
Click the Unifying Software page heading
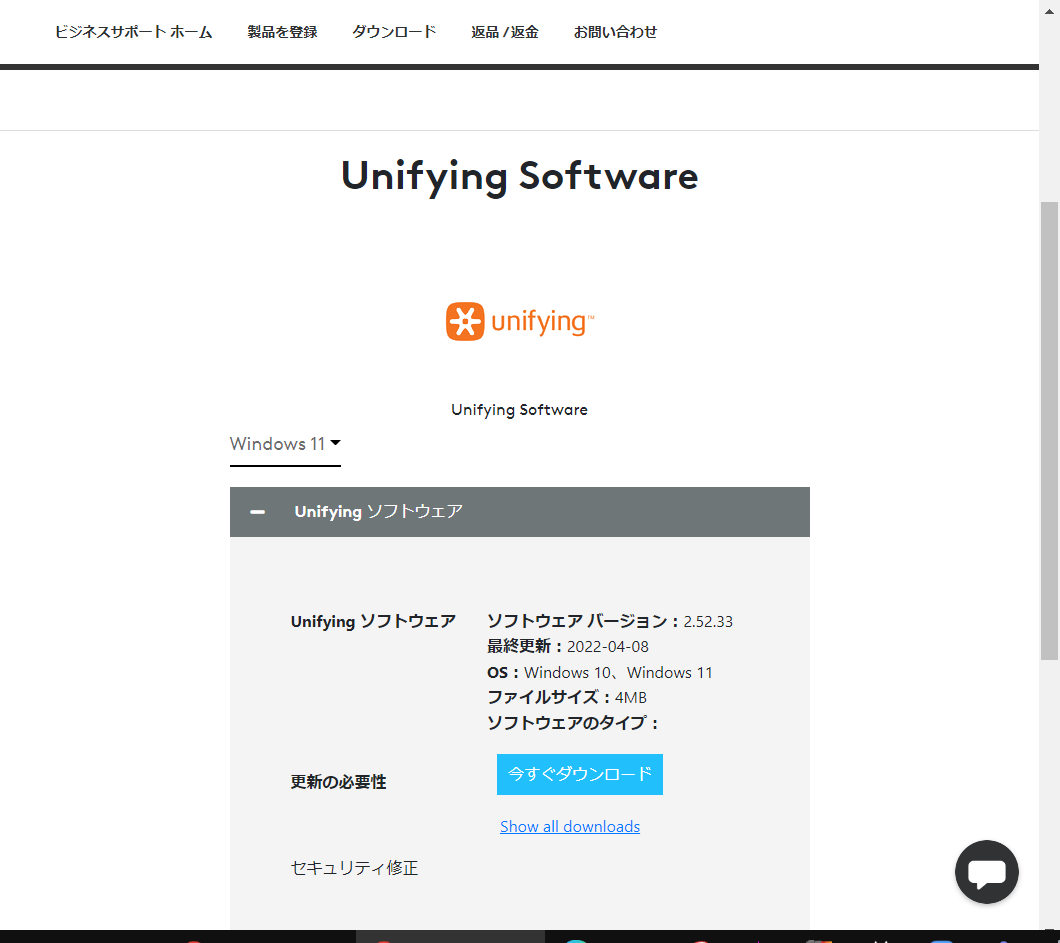point(519,176)
